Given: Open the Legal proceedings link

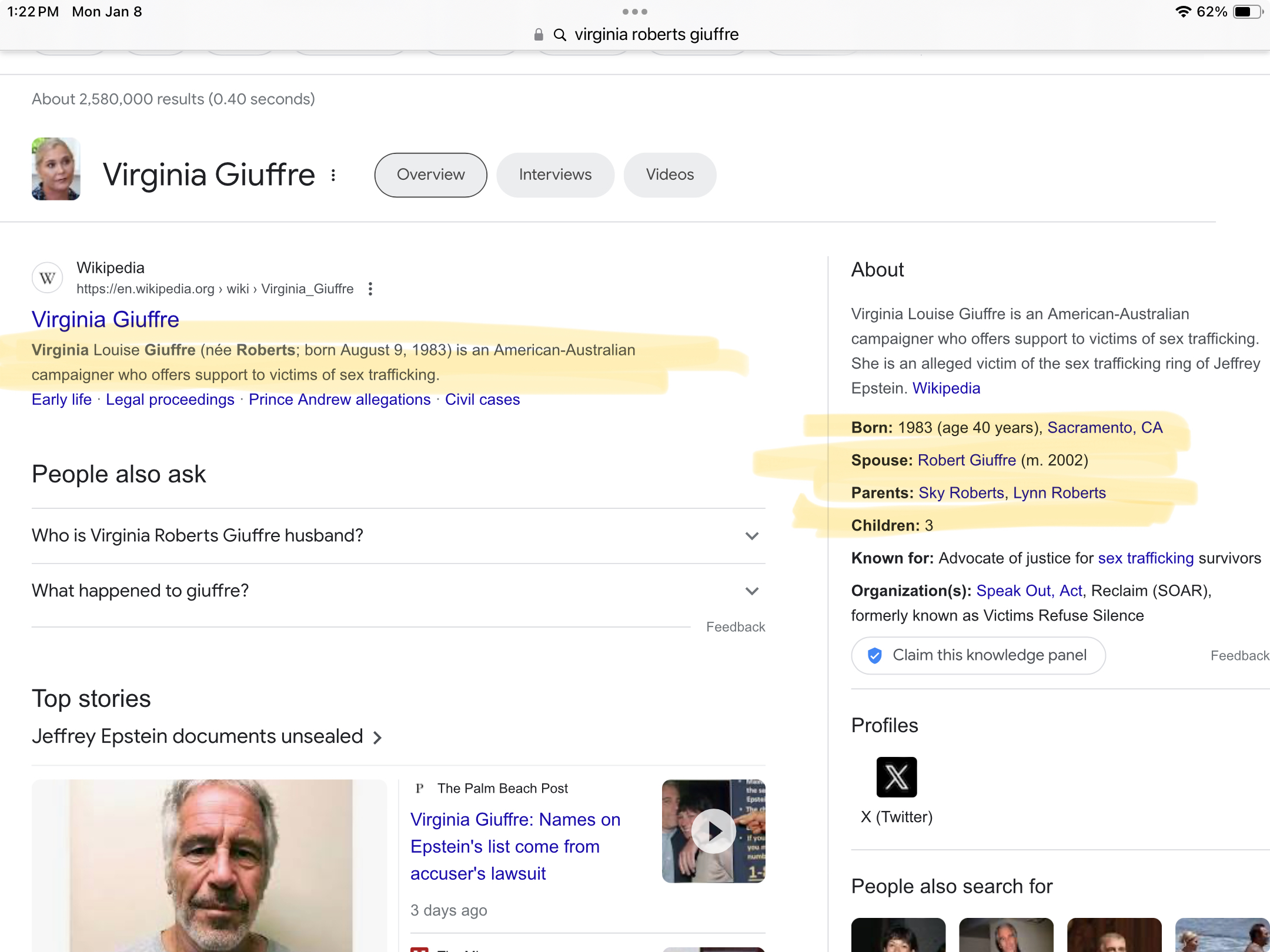Looking at the screenshot, I should click(170, 400).
